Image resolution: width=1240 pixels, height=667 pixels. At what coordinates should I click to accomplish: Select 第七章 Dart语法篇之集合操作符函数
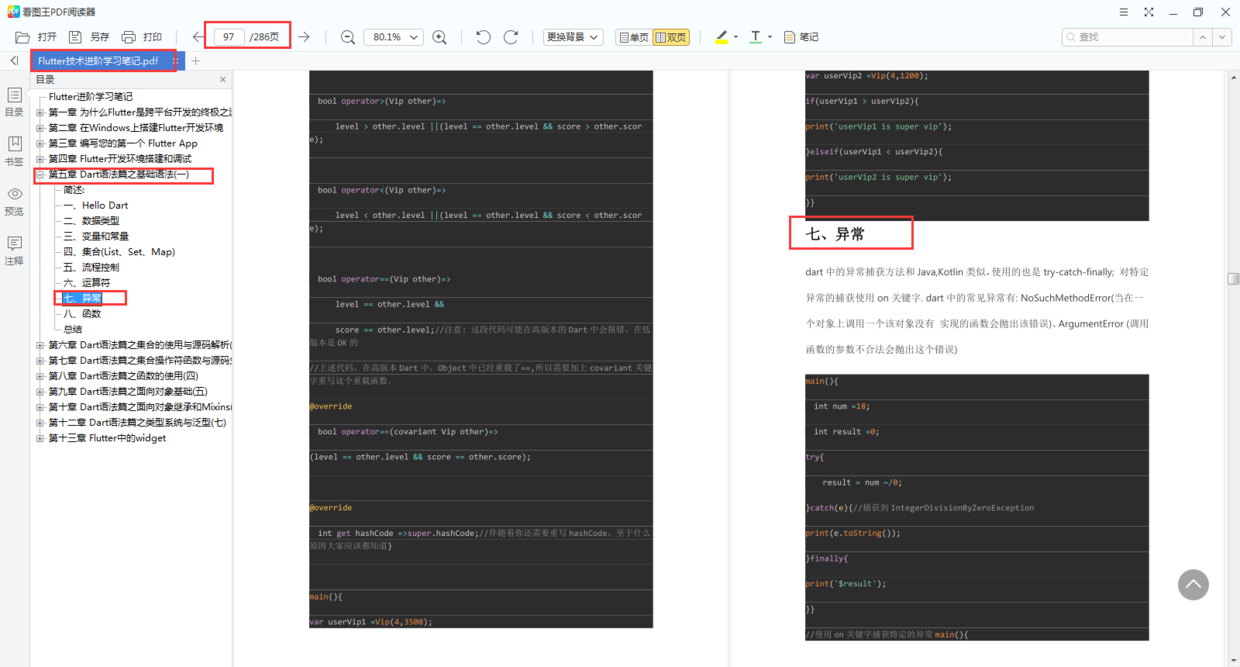pyautogui.click(x=140, y=360)
